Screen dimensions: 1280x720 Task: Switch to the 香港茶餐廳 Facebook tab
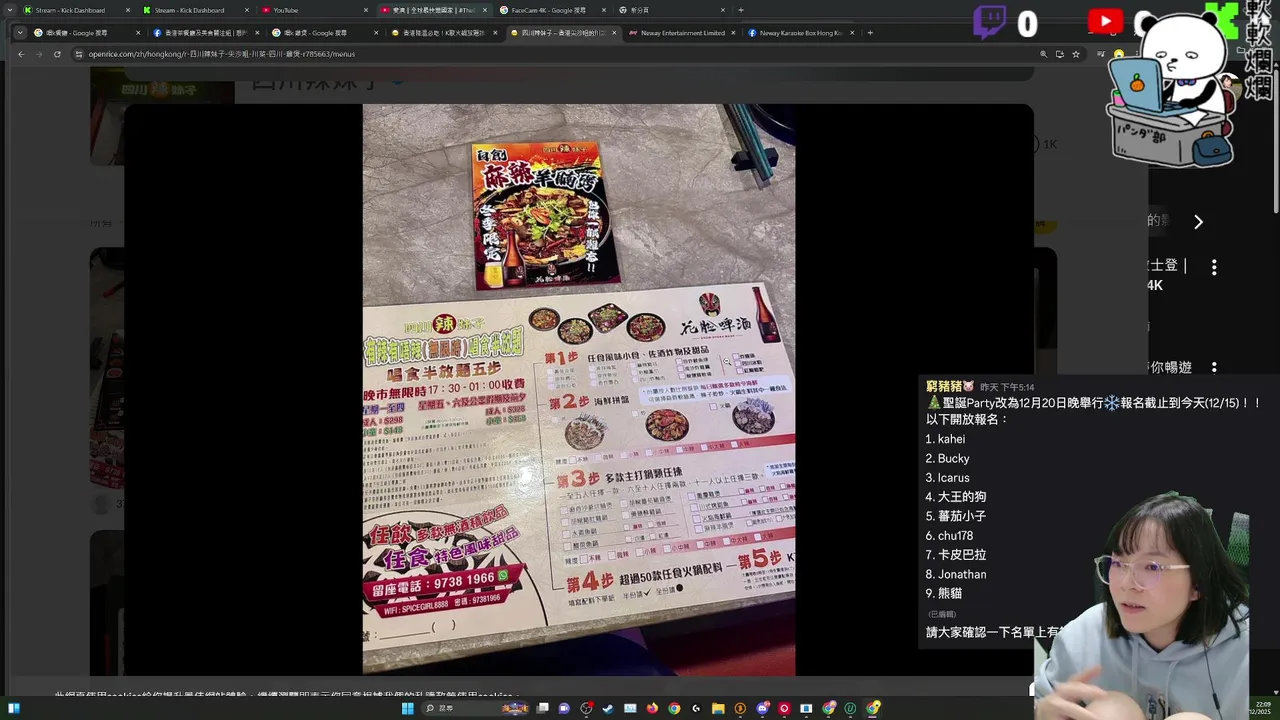coord(205,32)
